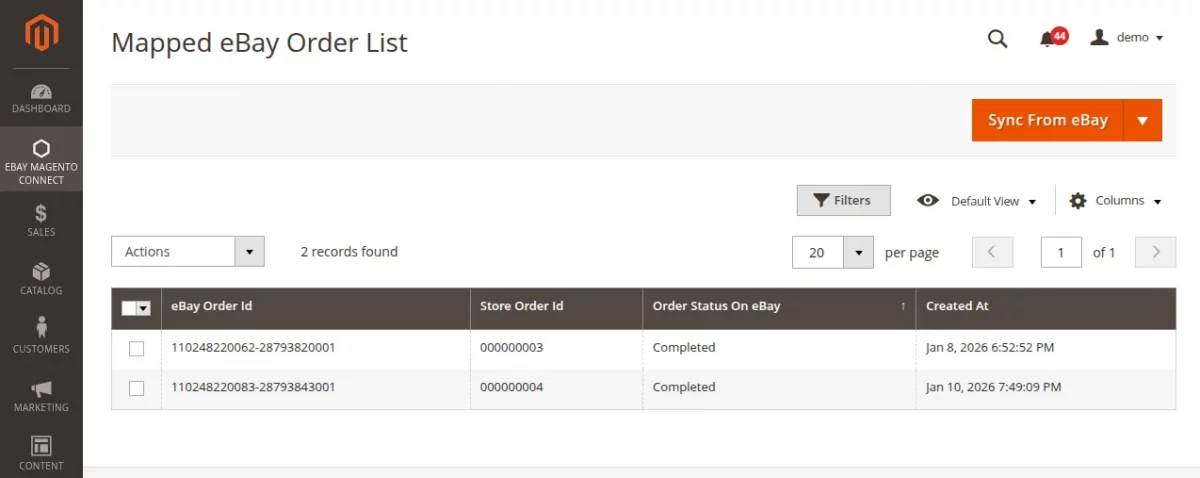Open the Customers person icon menu
Viewport: 1200px width, 478px height.
[41, 336]
